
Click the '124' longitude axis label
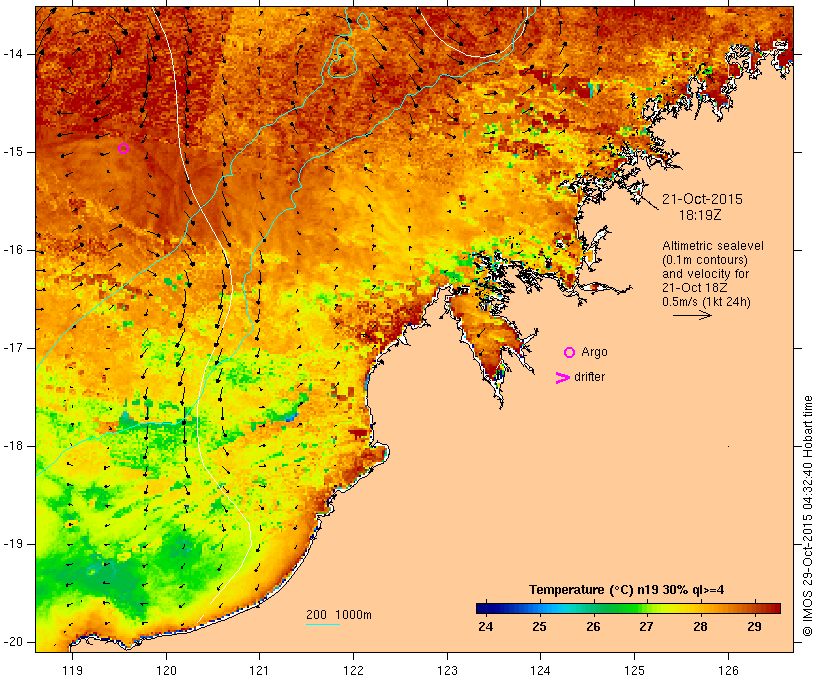[541, 670]
